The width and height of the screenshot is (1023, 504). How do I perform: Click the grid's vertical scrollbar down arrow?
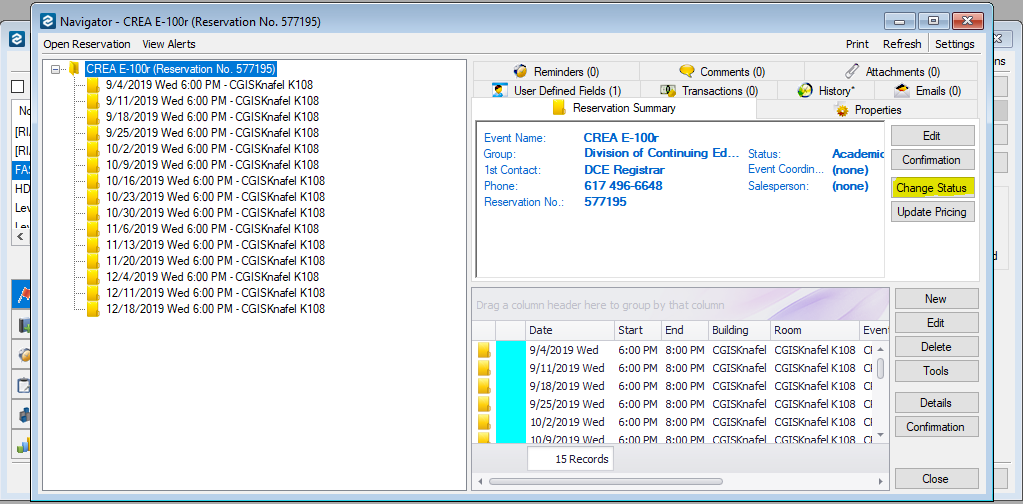881,435
